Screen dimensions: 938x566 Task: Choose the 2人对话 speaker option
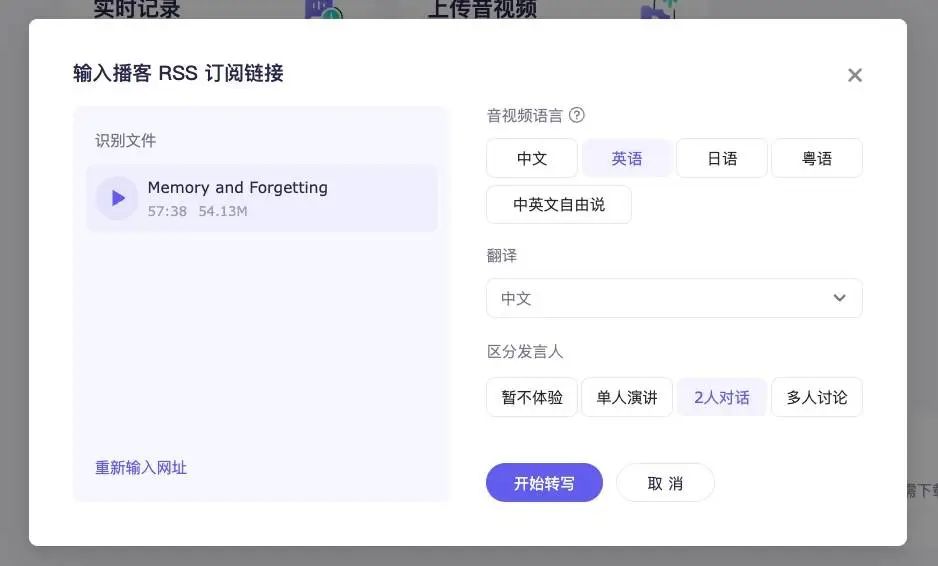click(x=721, y=397)
